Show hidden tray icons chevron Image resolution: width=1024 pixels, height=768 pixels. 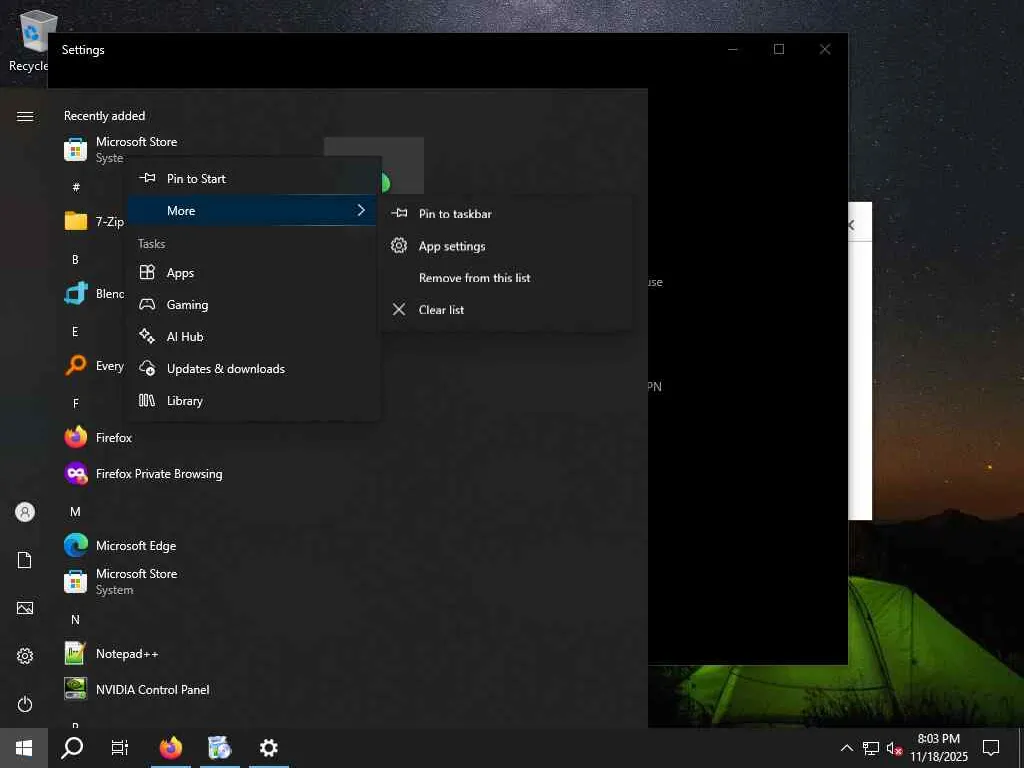tap(846, 748)
